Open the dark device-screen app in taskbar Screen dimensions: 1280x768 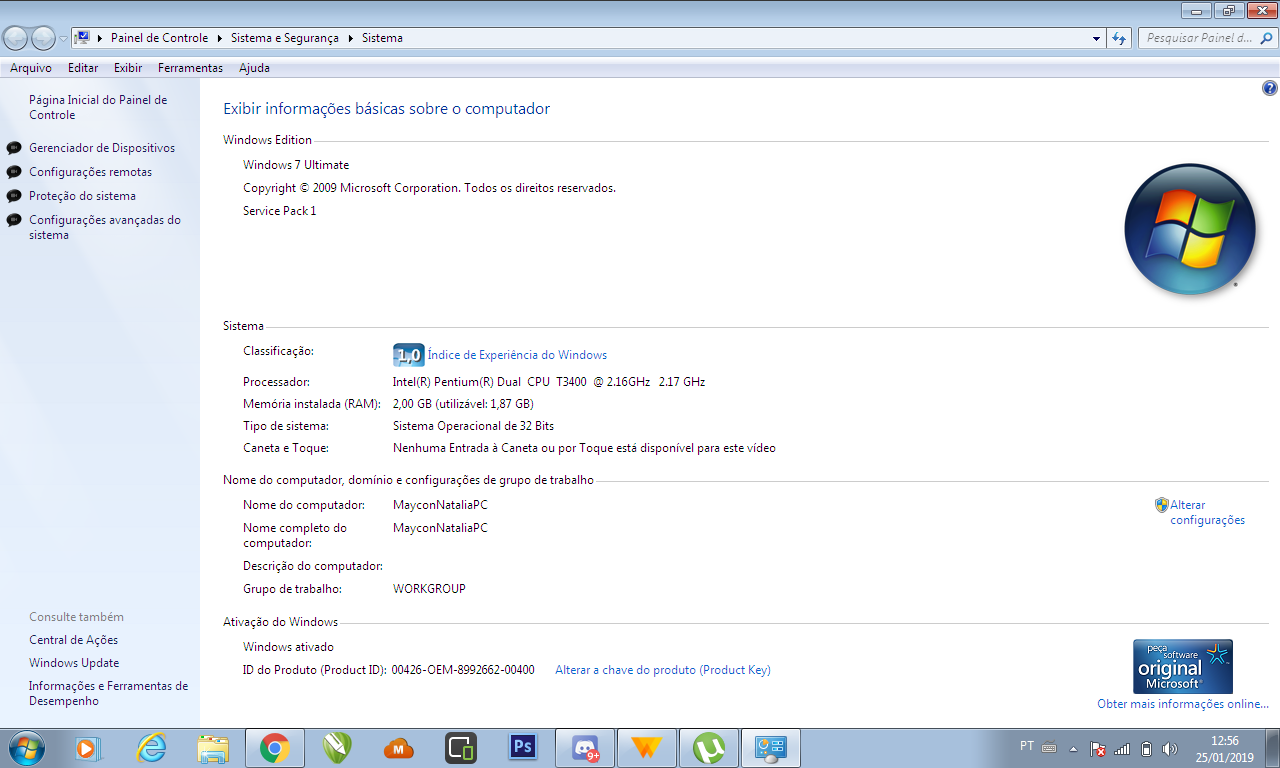[461, 748]
